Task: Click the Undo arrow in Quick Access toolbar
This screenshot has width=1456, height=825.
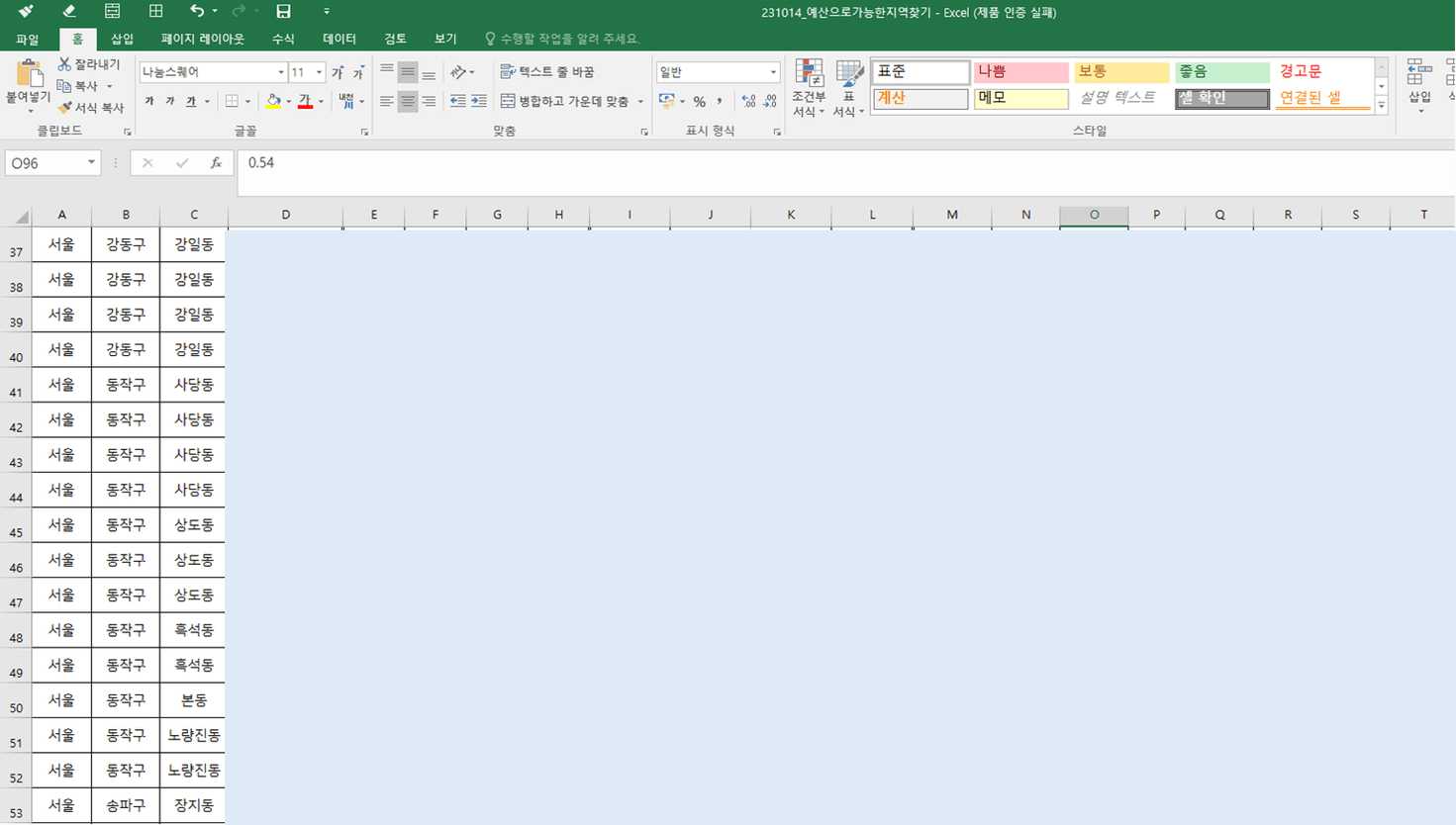Action: tap(197, 11)
